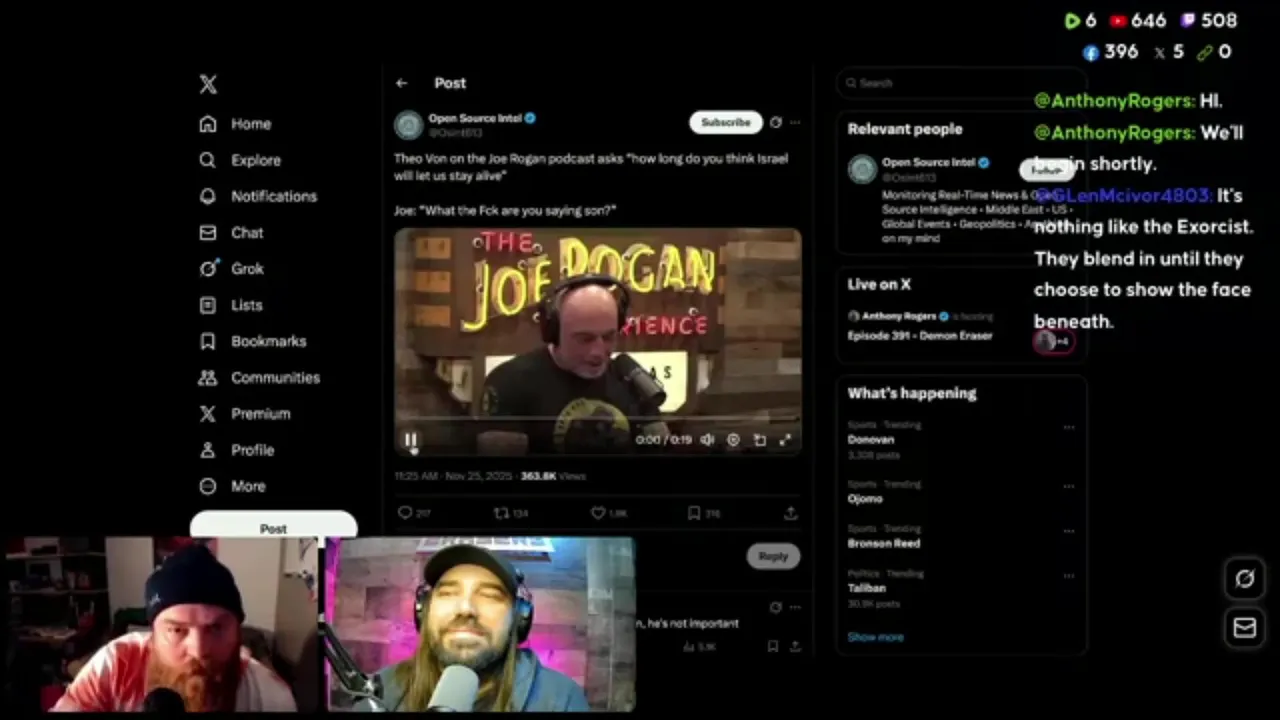This screenshot has height=720, width=1280.
Task: Expand the More menu in sidebar
Action: (232, 486)
